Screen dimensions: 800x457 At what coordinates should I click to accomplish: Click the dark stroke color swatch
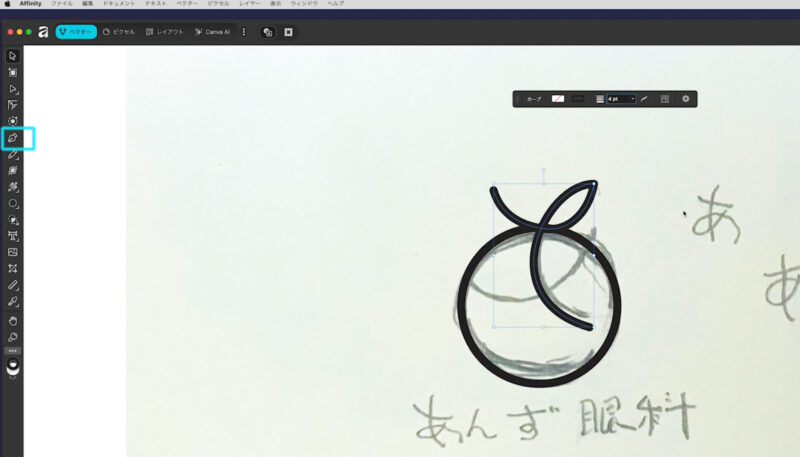pos(578,99)
